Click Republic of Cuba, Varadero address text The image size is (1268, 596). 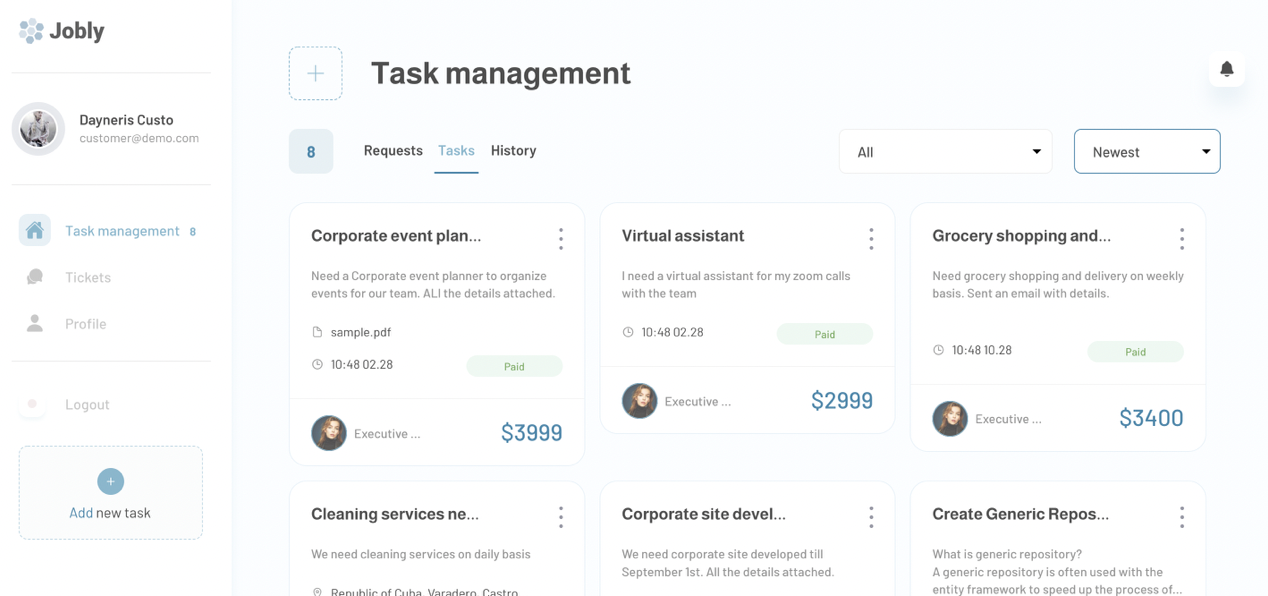[x=424, y=592]
